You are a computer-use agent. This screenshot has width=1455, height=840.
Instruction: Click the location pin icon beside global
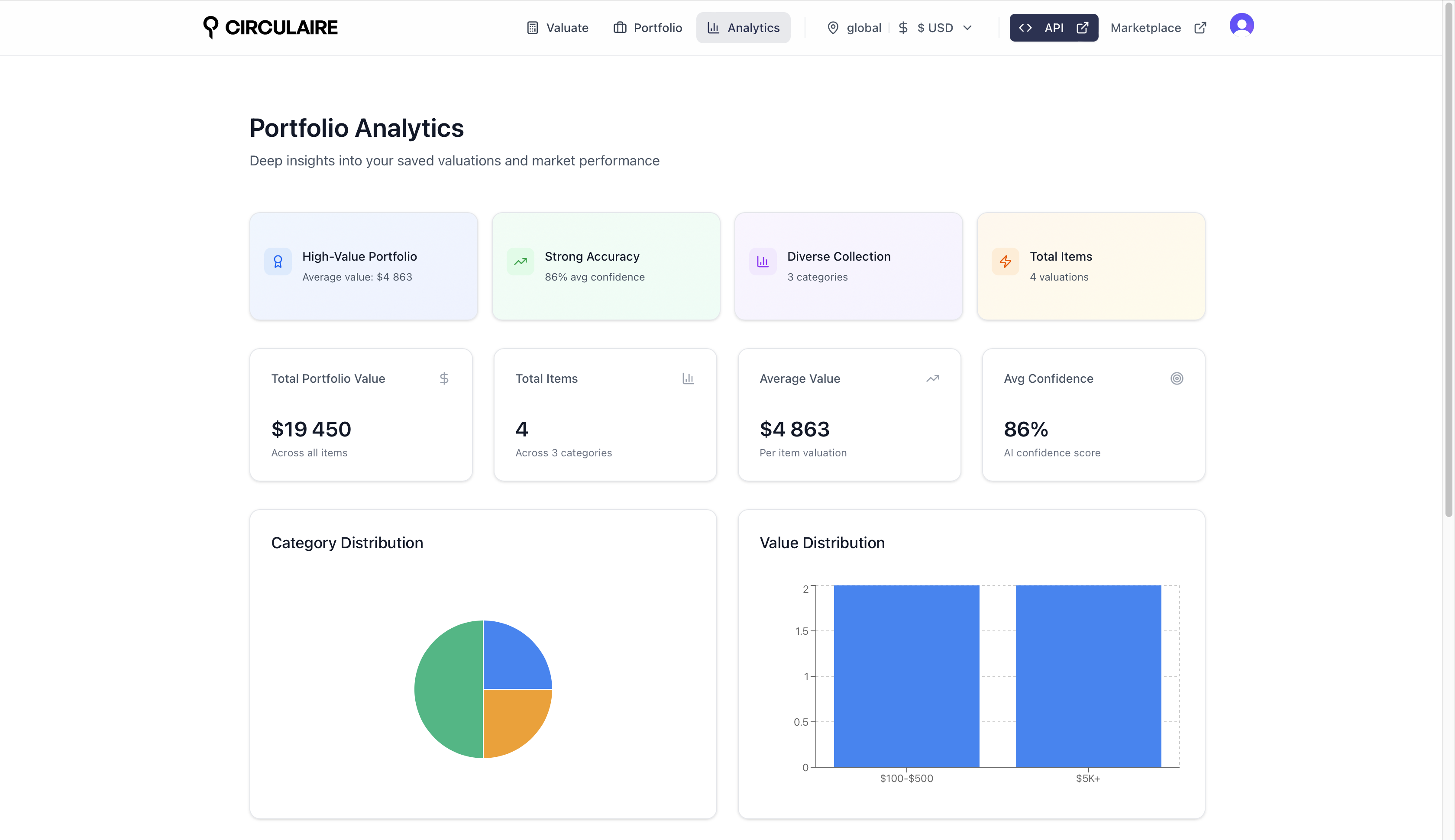832,28
